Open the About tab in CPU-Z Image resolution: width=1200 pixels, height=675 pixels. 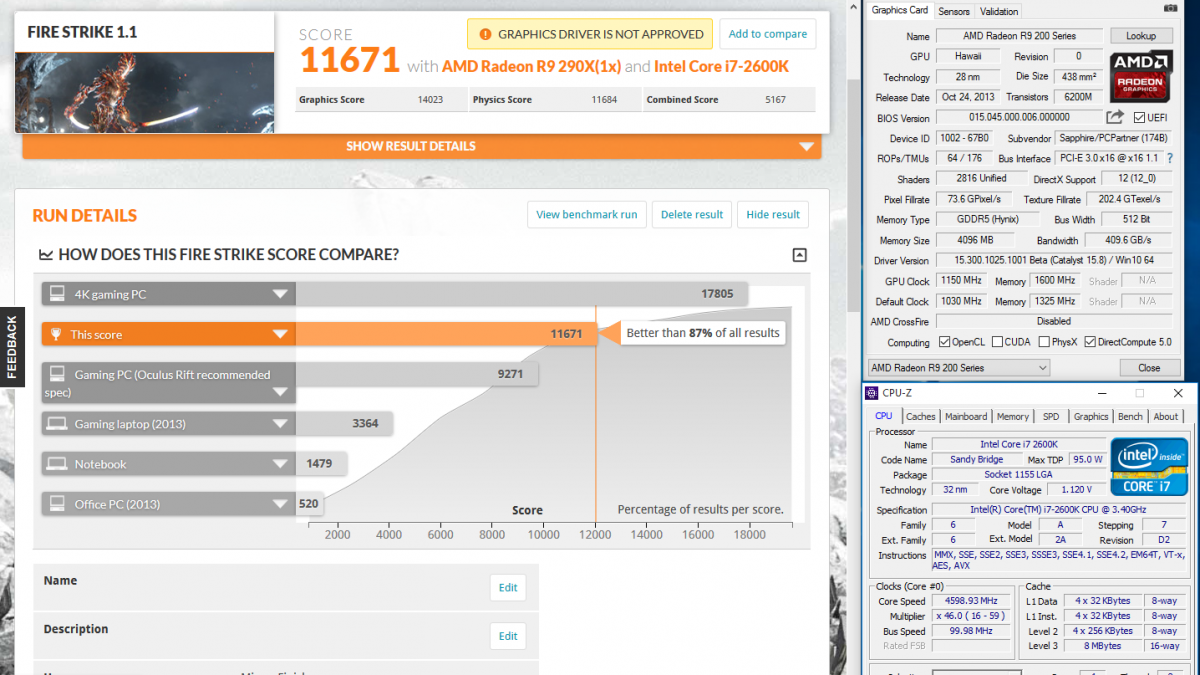coord(1166,417)
